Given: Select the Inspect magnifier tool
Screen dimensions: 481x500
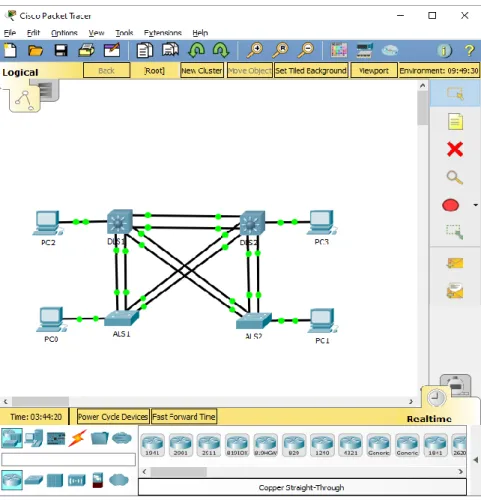Looking at the screenshot, I should (455, 177).
